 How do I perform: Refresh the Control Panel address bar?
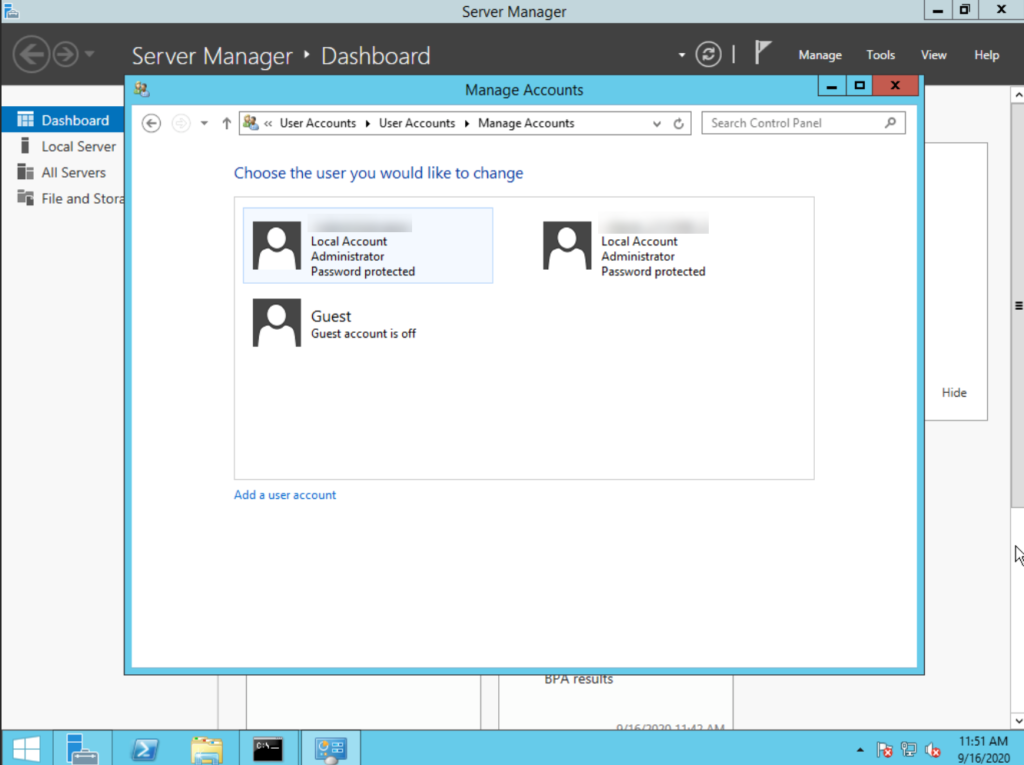[679, 123]
